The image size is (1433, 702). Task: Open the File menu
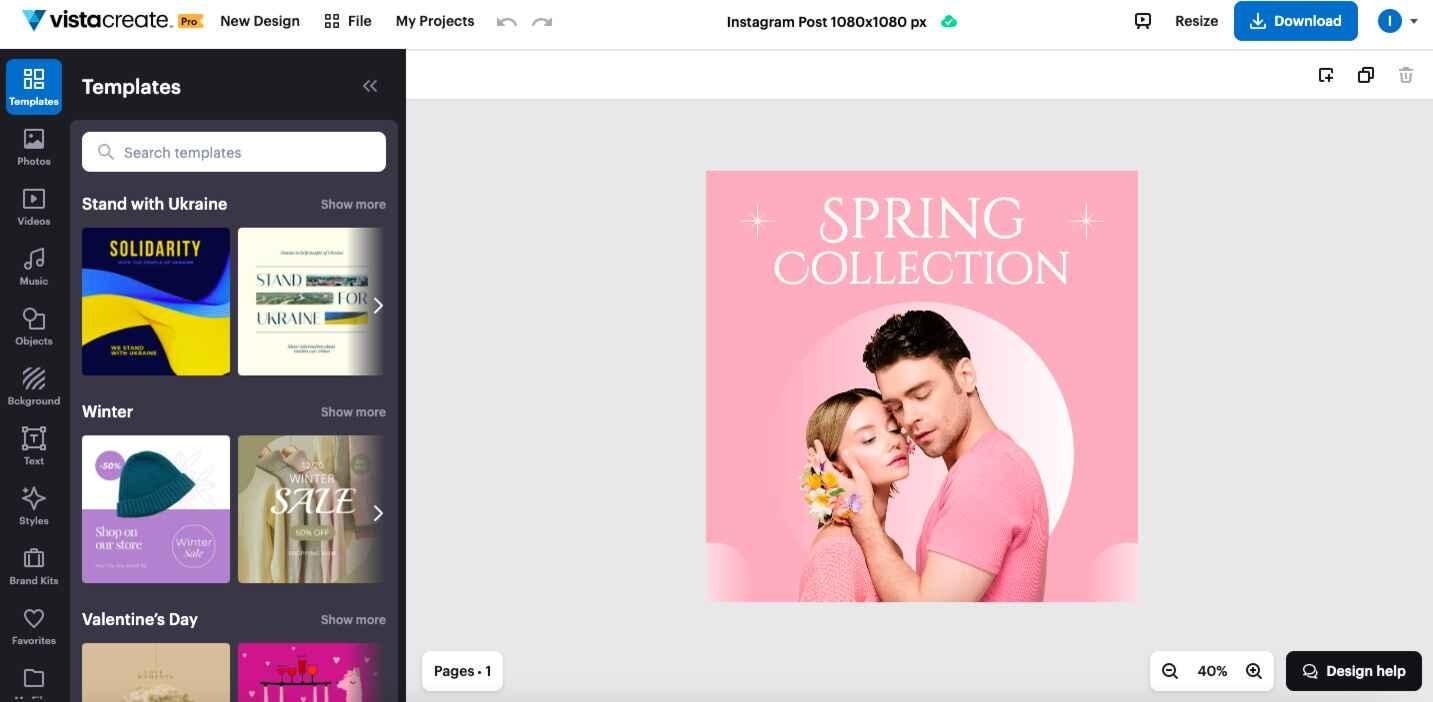[348, 21]
